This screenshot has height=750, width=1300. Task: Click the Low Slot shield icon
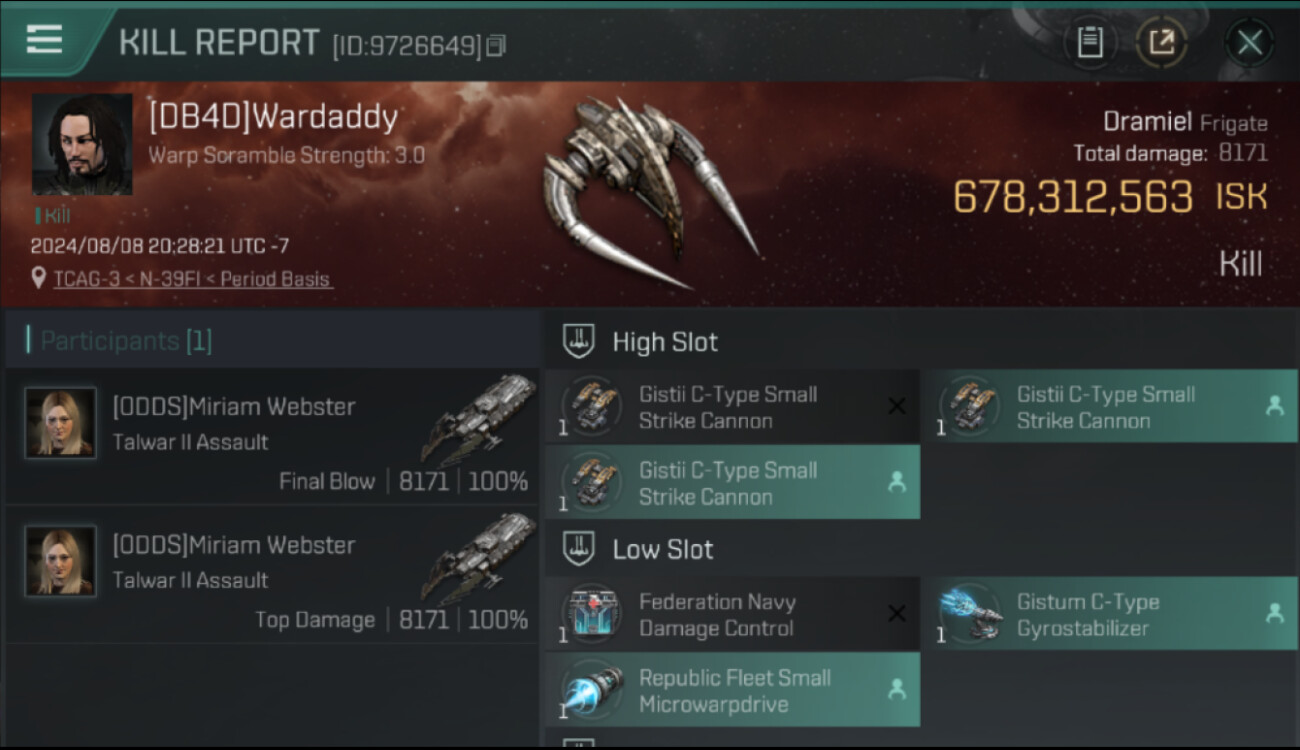pyautogui.click(x=579, y=549)
